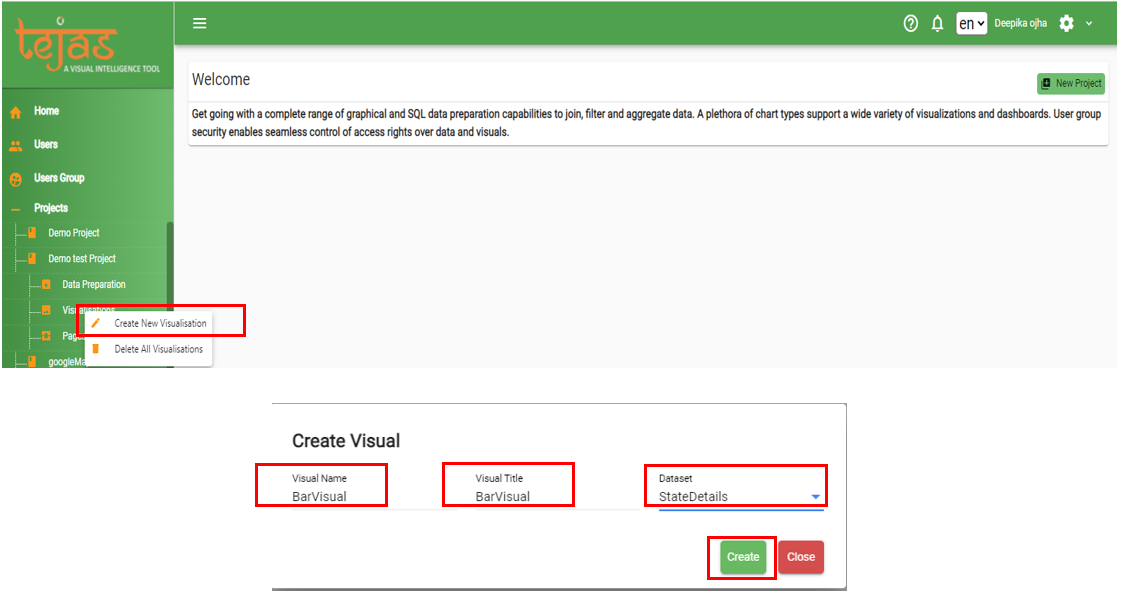Viewport: 1122px width, 594px height.
Task: Open the settings gear icon
Action: (1065, 23)
